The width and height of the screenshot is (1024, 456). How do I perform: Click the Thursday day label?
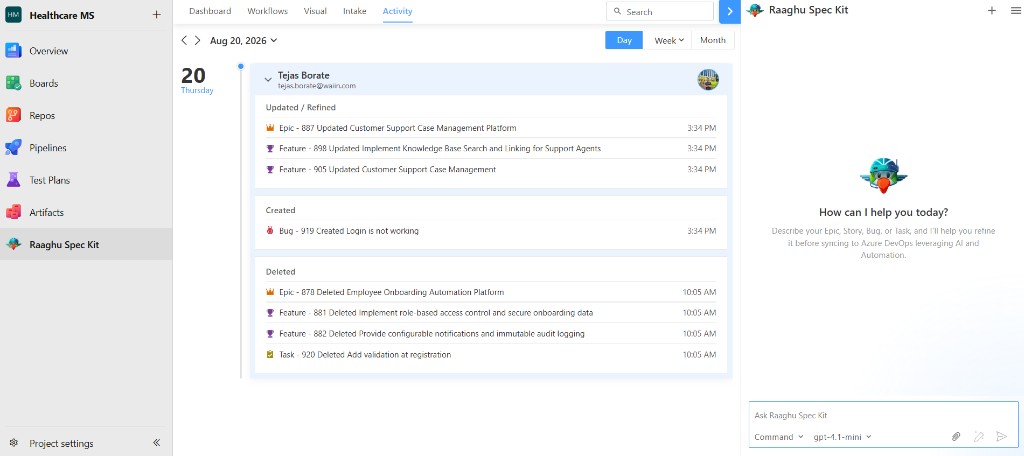coord(197,91)
